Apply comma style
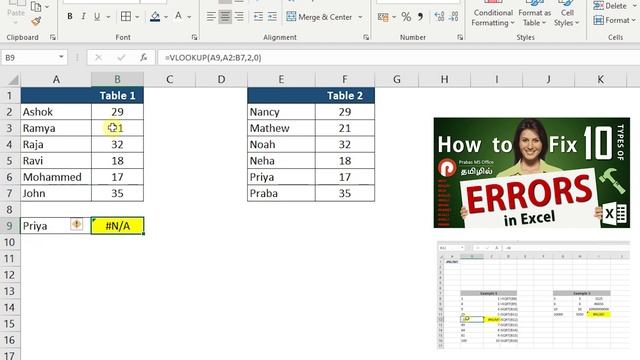This screenshot has width=640, height=360. coord(420,17)
